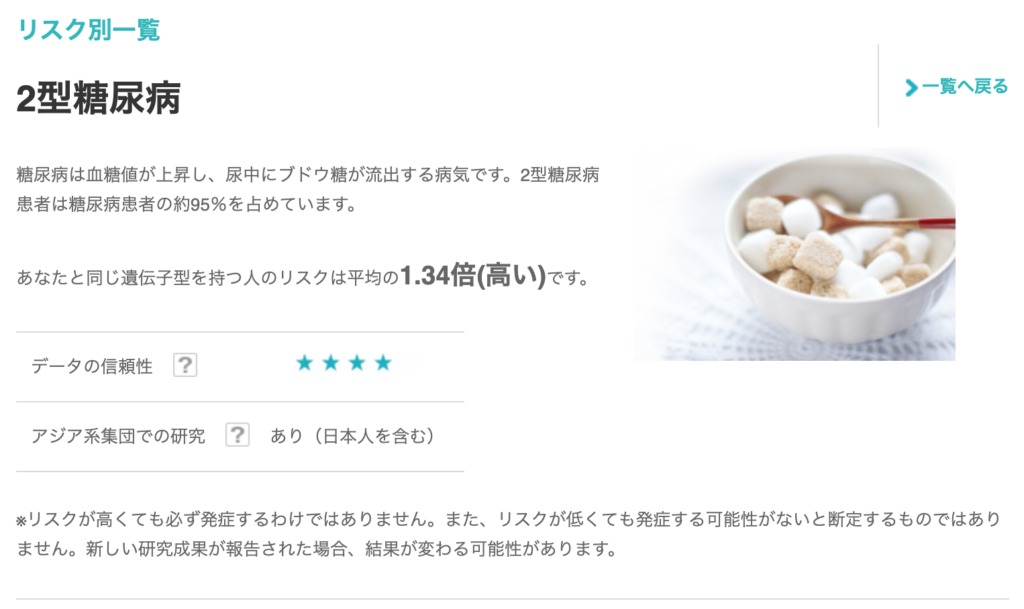Viewport: 1024px width, 609px height.
Task: Click the fourth reliability star
Action: pyautogui.click(x=383, y=363)
